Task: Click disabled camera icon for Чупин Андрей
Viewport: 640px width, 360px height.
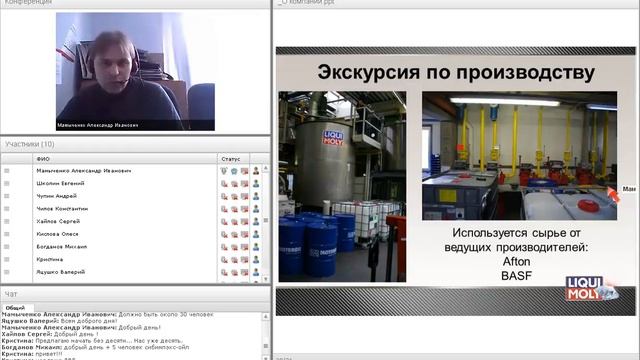Action: click(x=234, y=196)
